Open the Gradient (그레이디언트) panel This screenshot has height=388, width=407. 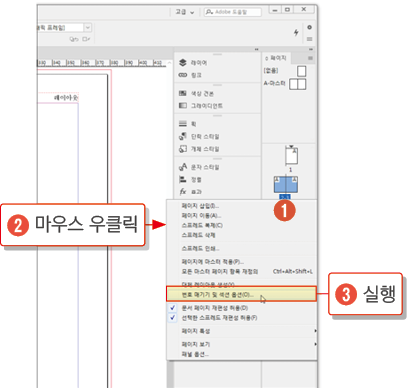click(x=201, y=106)
